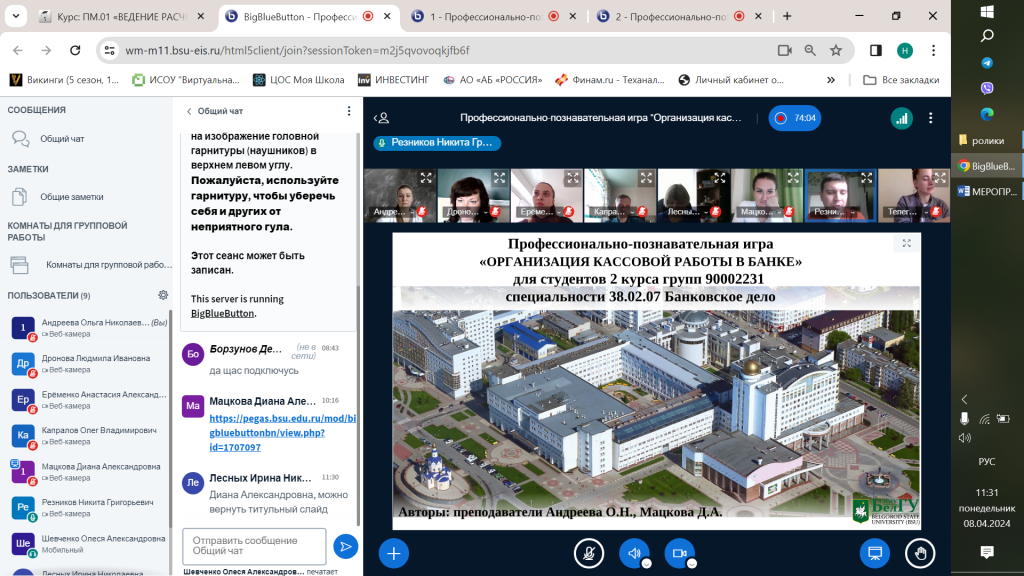
Task: Click the blue plus actions button
Action: [394, 553]
